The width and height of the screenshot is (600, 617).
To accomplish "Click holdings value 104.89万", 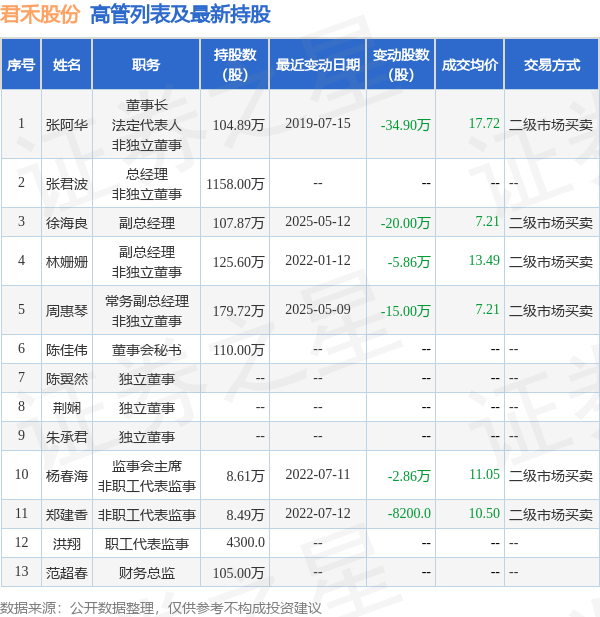I will [238, 125].
